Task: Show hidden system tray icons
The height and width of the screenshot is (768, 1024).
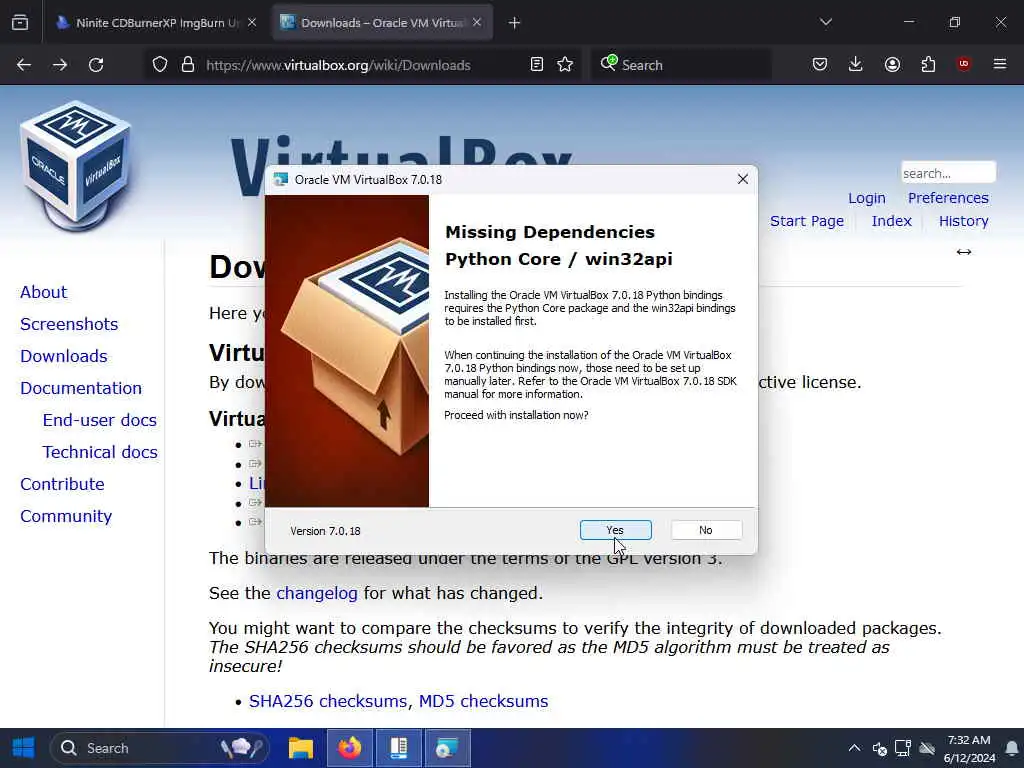Action: click(x=854, y=748)
